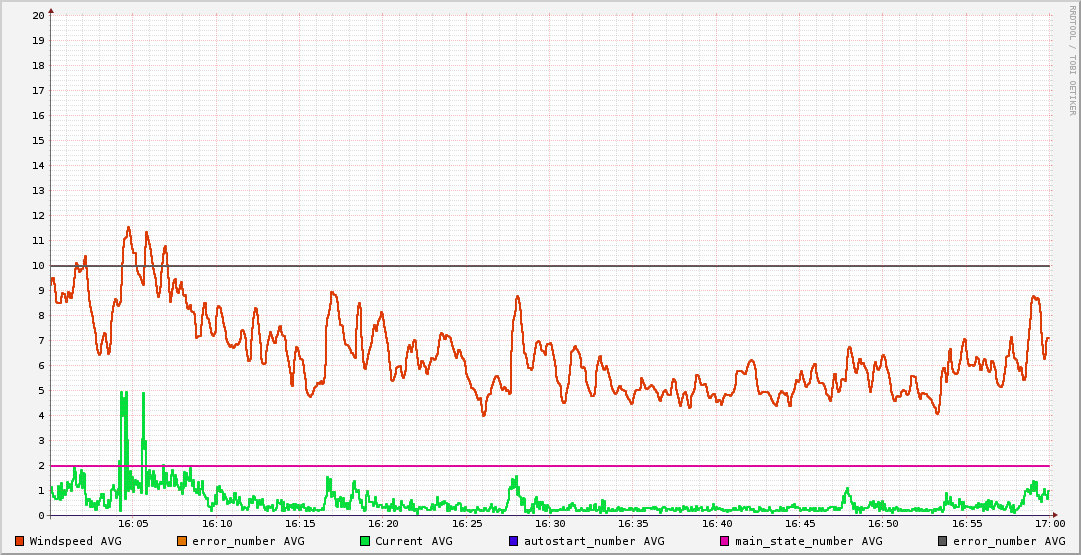Click the highest peak of the Windspeed line
Screen dimensions: 1081x555
128,228
